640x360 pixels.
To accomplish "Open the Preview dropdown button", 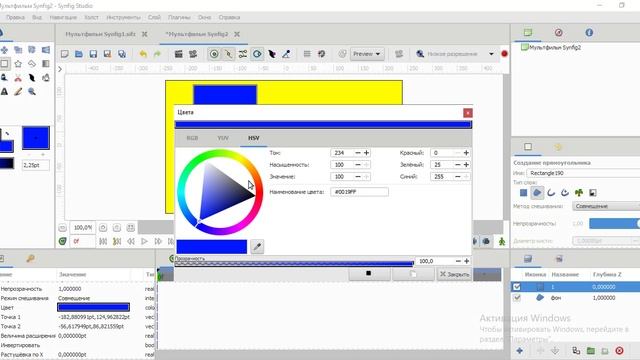I will point(367,54).
